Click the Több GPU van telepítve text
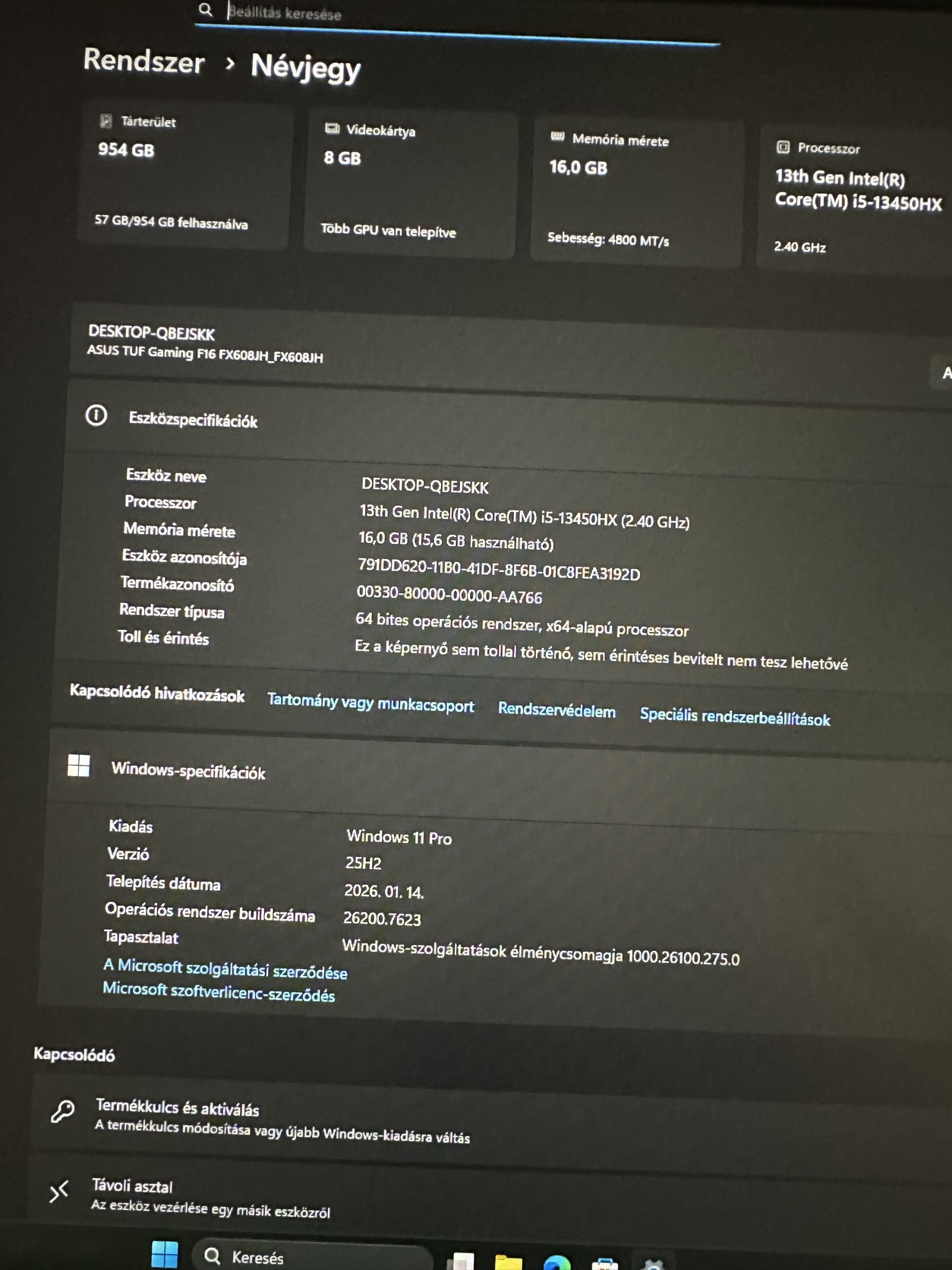952x1270 pixels. 388,230
